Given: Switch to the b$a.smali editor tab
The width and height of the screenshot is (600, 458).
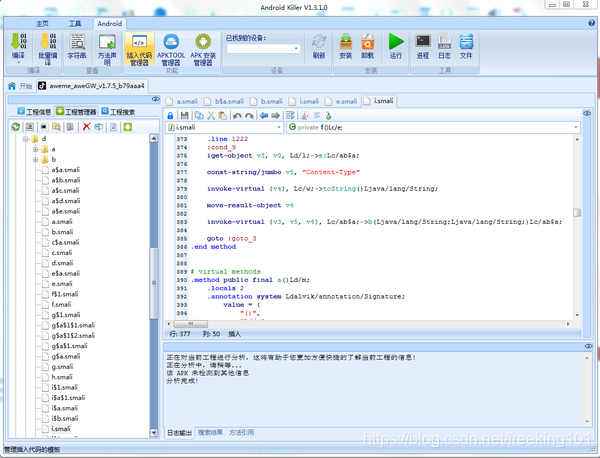Looking at the screenshot, I should click(224, 101).
